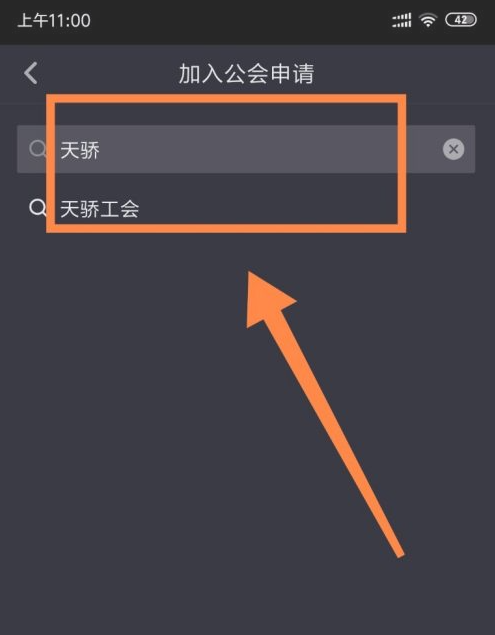Image resolution: width=495 pixels, height=635 pixels.
Task: Place cursor after 天骄 text in search box
Action: (101, 150)
